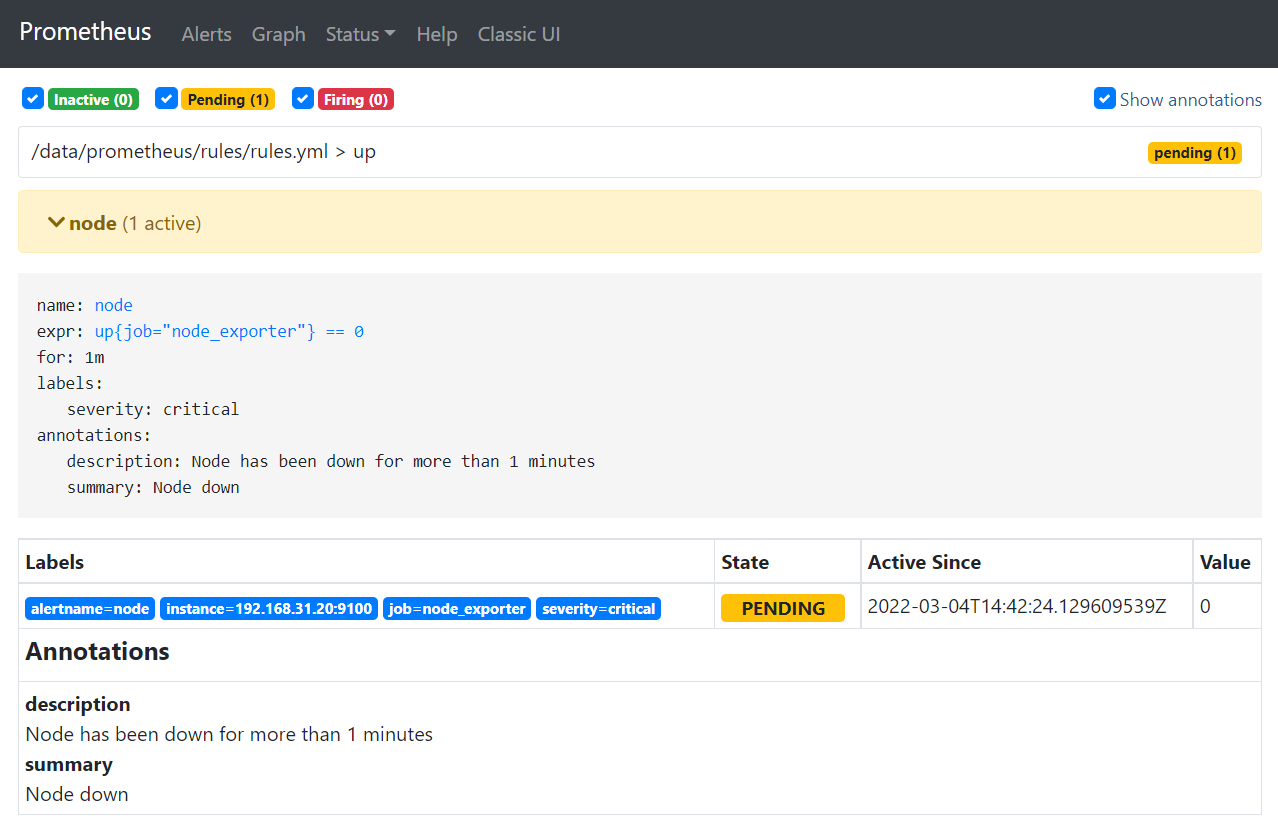
Task: Click the node rule name link
Action: (x=113, y=305)
